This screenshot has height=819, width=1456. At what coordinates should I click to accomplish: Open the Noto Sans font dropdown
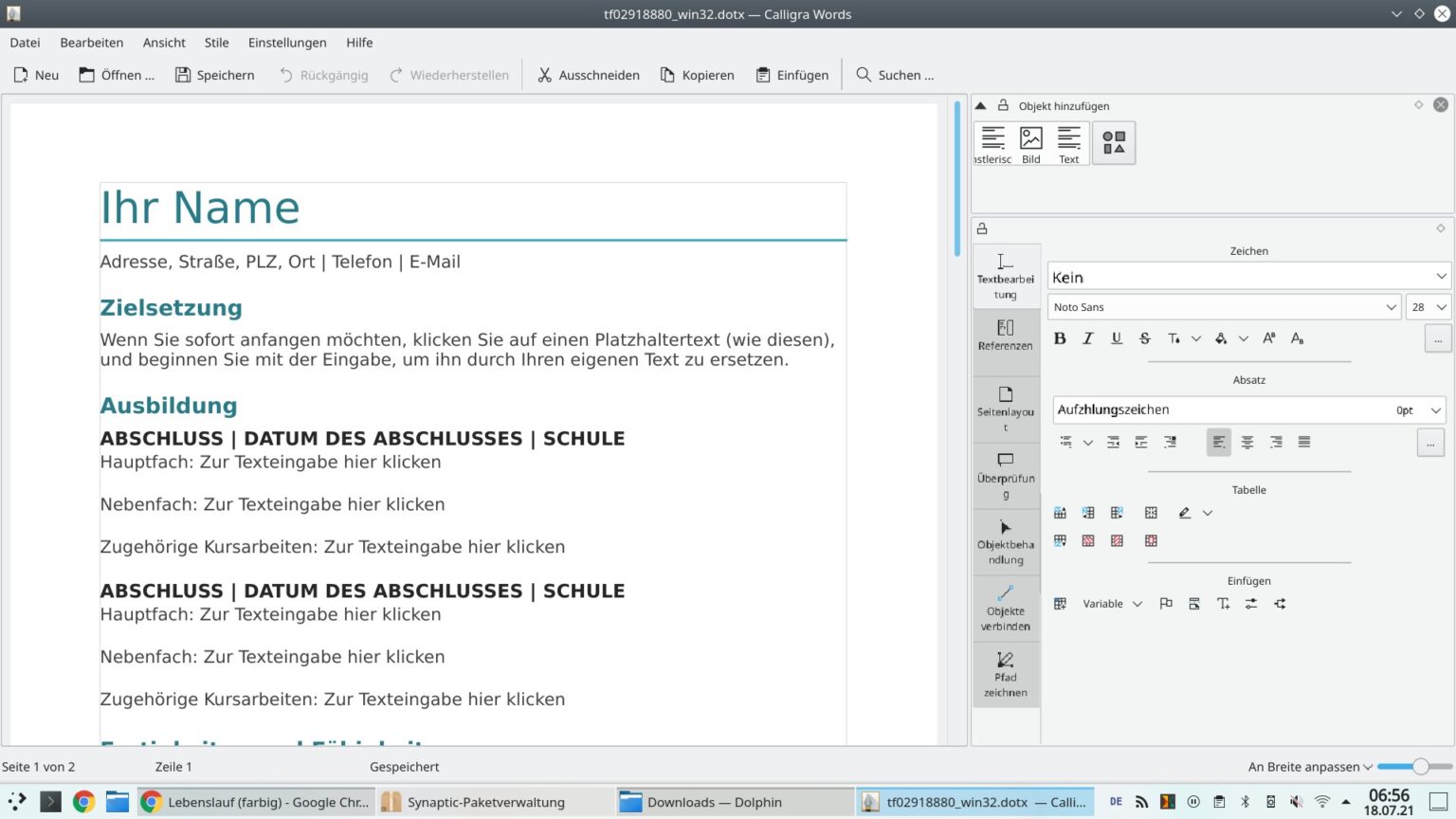click(1390, 306)
